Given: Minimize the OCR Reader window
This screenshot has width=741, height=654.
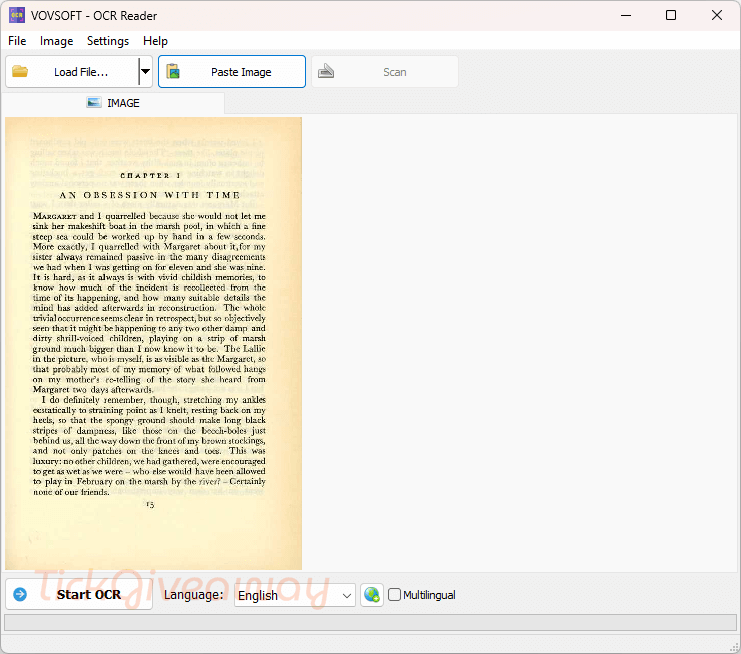Looking at the screenshot, I should [626, 15].
